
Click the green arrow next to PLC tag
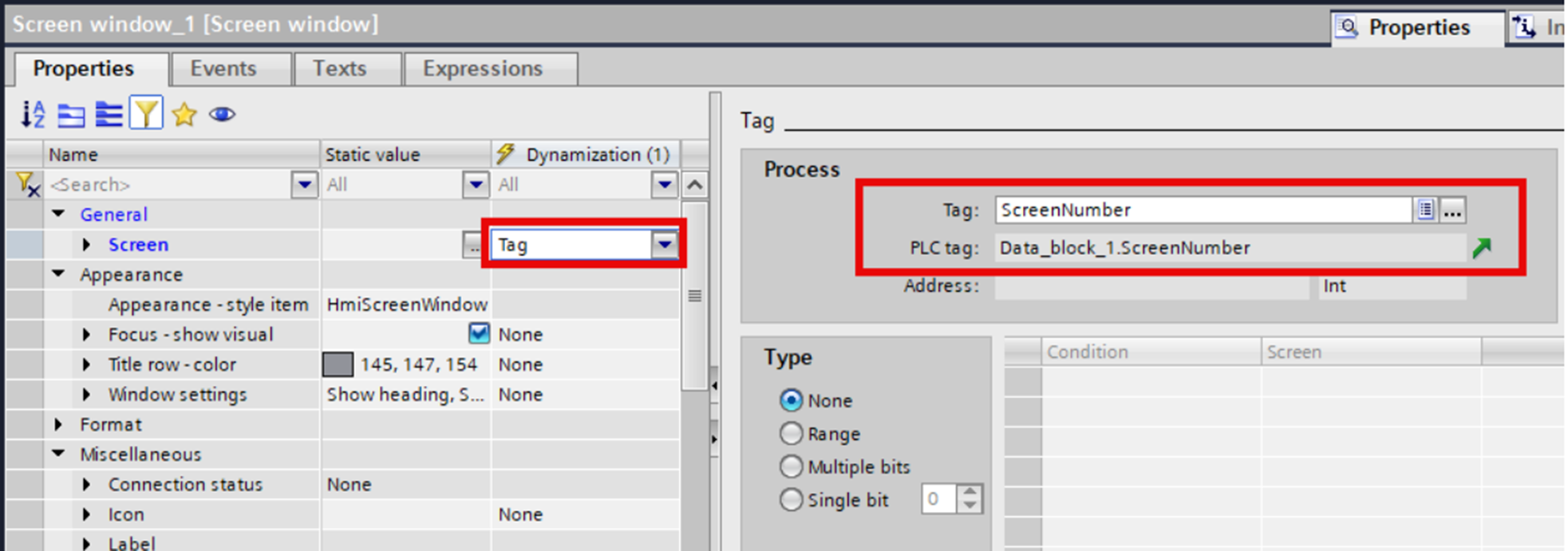tap(1482, 248)
